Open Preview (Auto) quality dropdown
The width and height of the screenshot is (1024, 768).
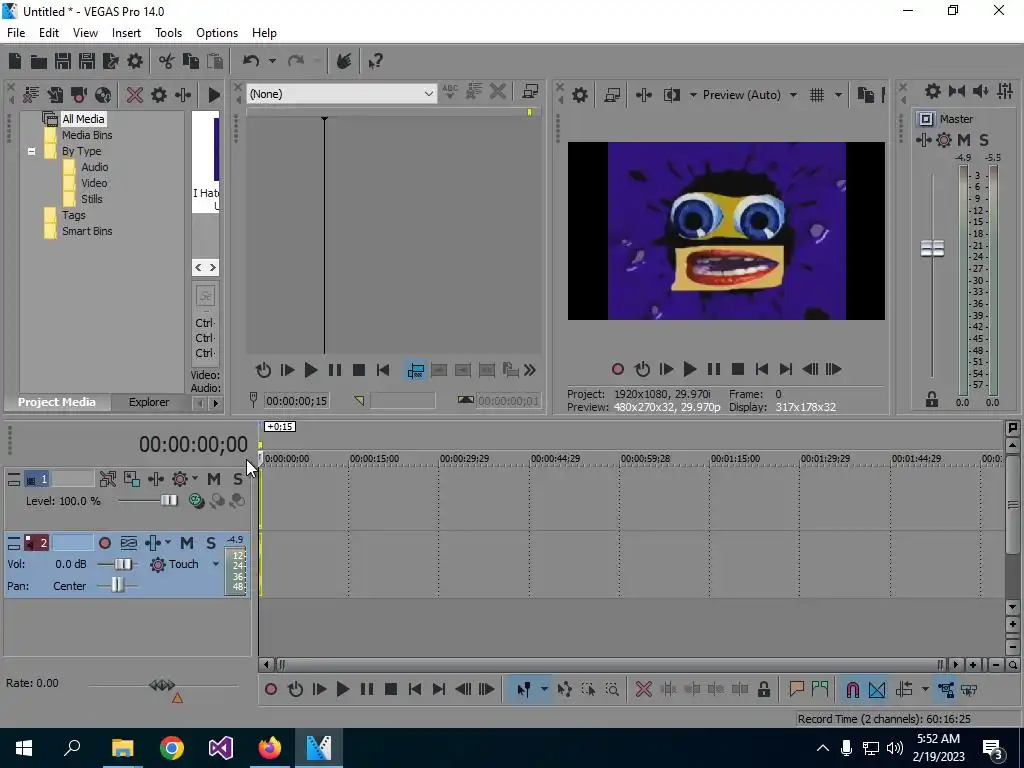[793, 95]
